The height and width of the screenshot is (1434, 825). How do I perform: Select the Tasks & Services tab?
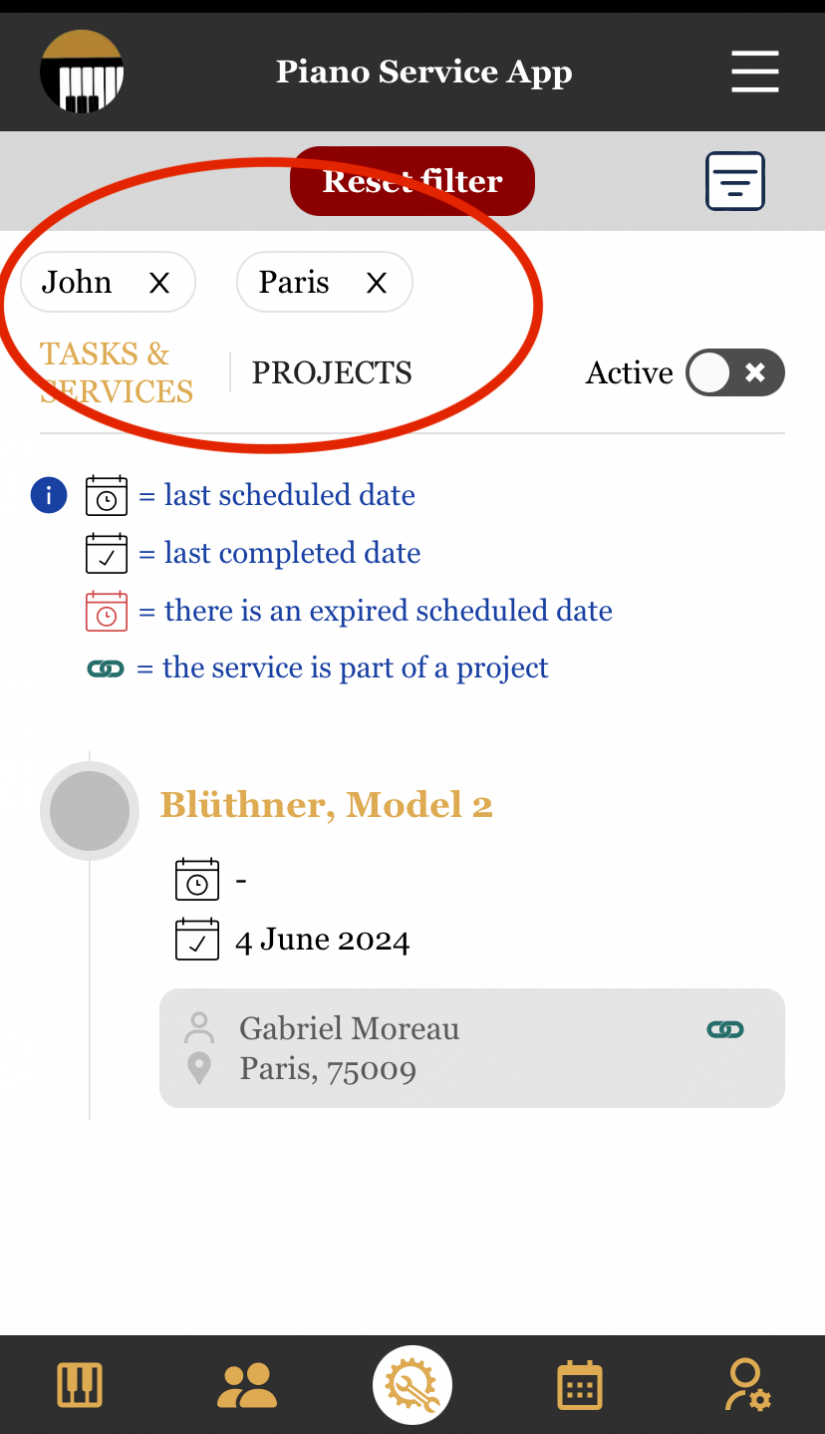point(116,373)
